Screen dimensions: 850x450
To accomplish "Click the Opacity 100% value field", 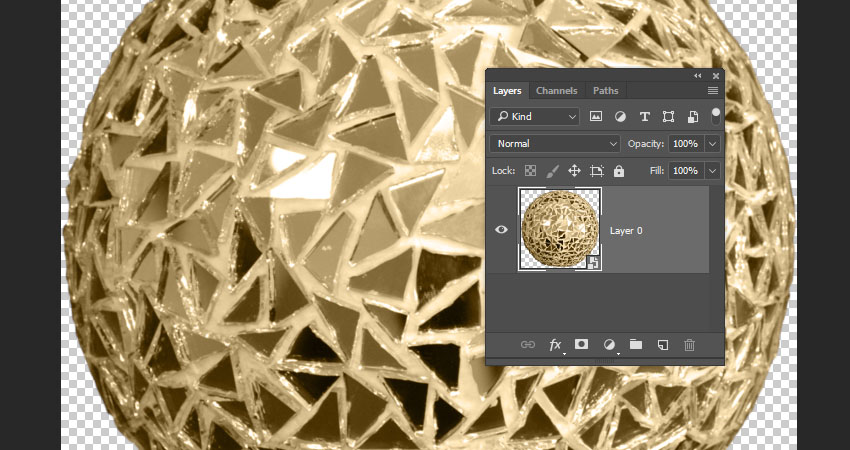I will coord(686,144).
